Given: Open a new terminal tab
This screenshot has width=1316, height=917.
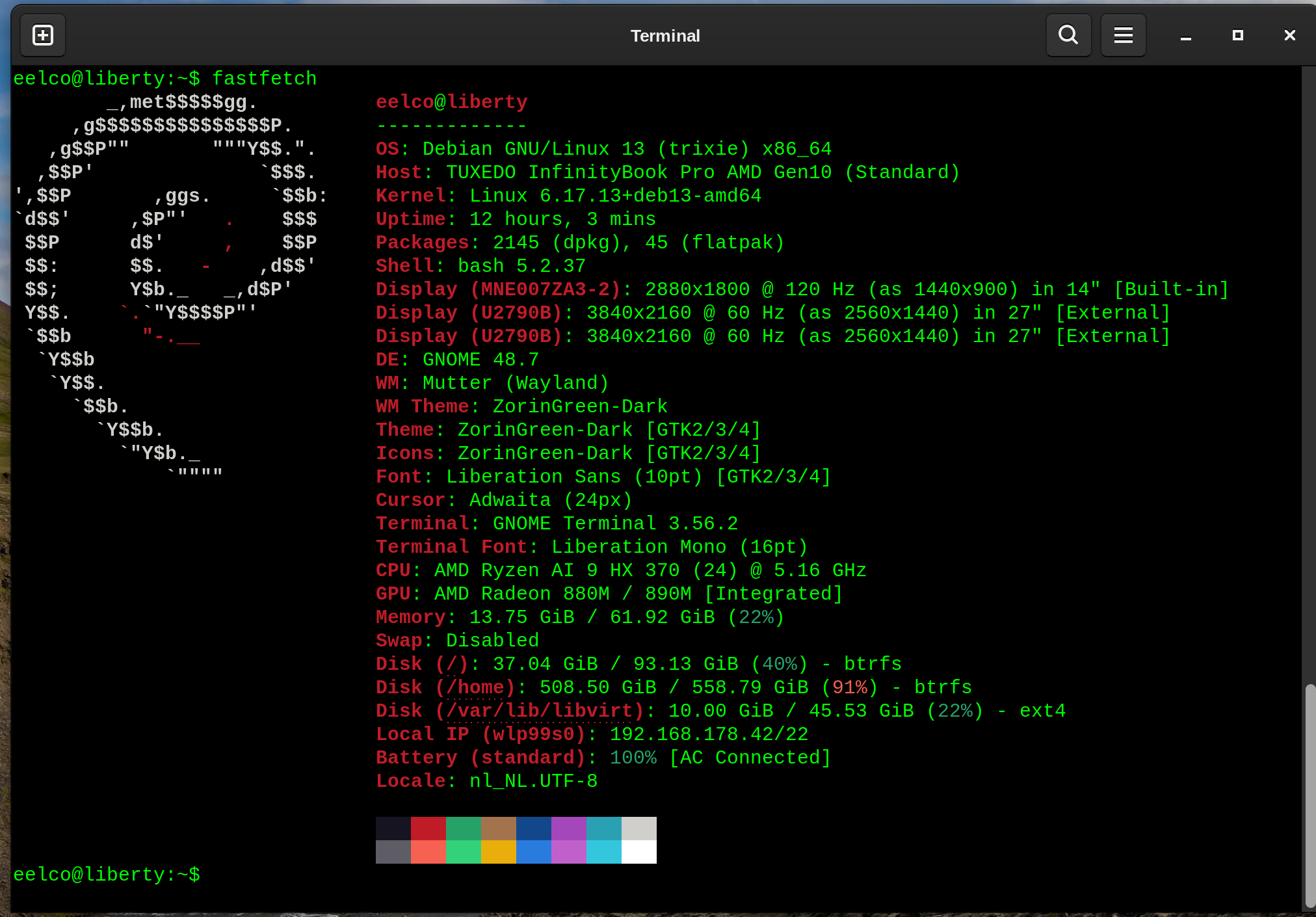Looking at the screenshot, I should pyautogui.click(x=42, y=35).
